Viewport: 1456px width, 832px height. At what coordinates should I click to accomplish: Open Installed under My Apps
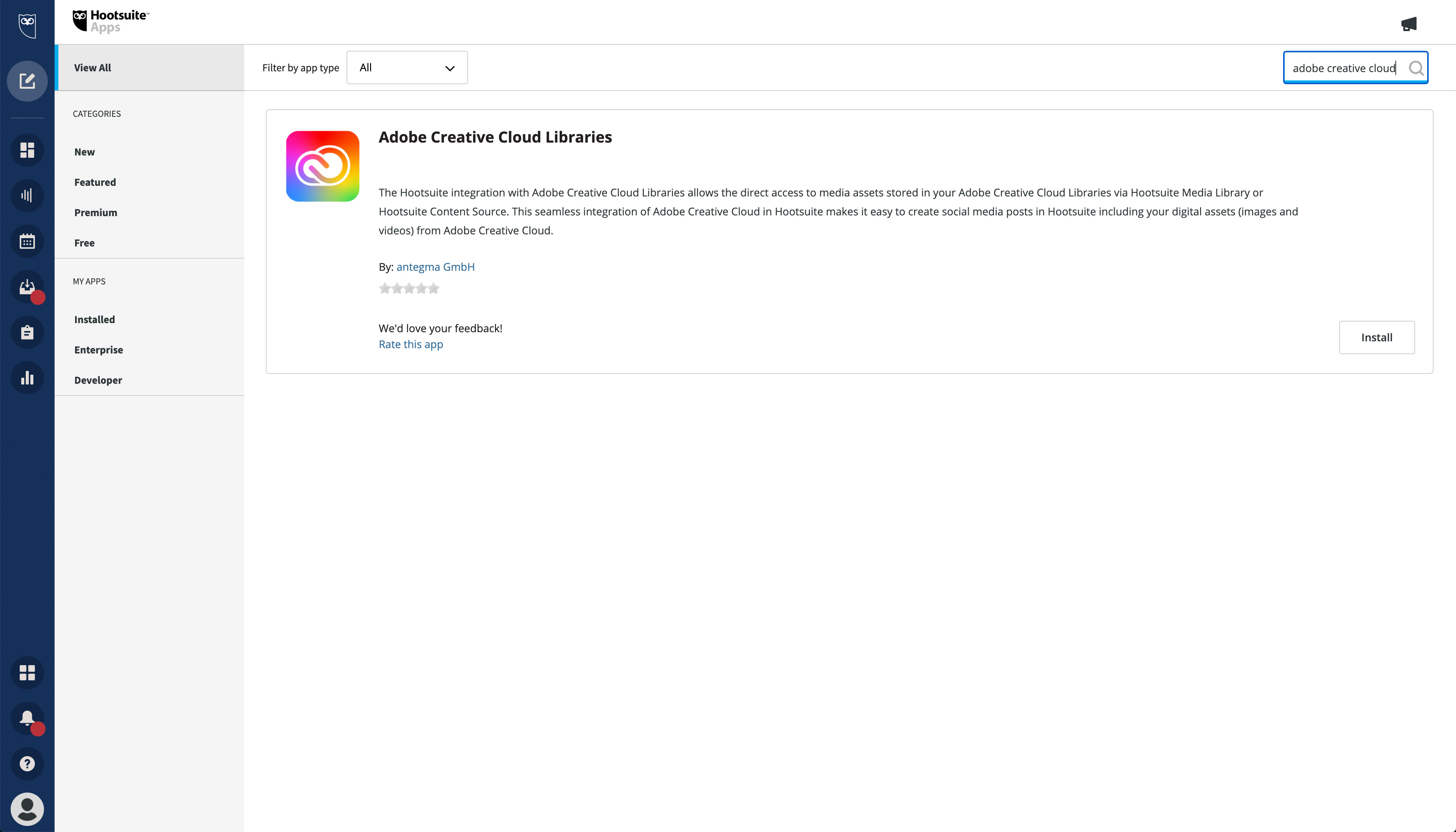[94, 319]
